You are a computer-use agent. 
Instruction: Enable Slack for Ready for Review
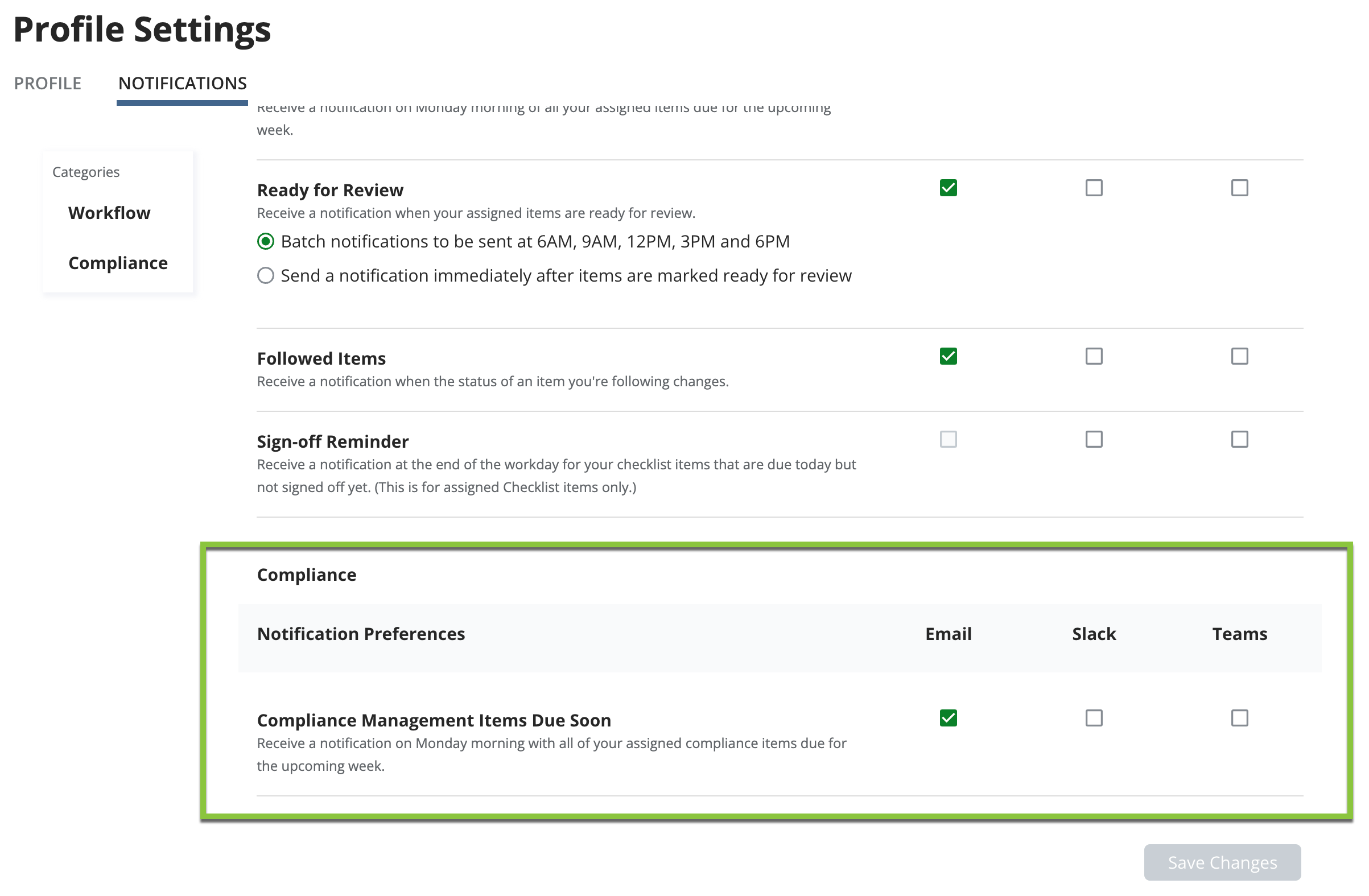1094,188
